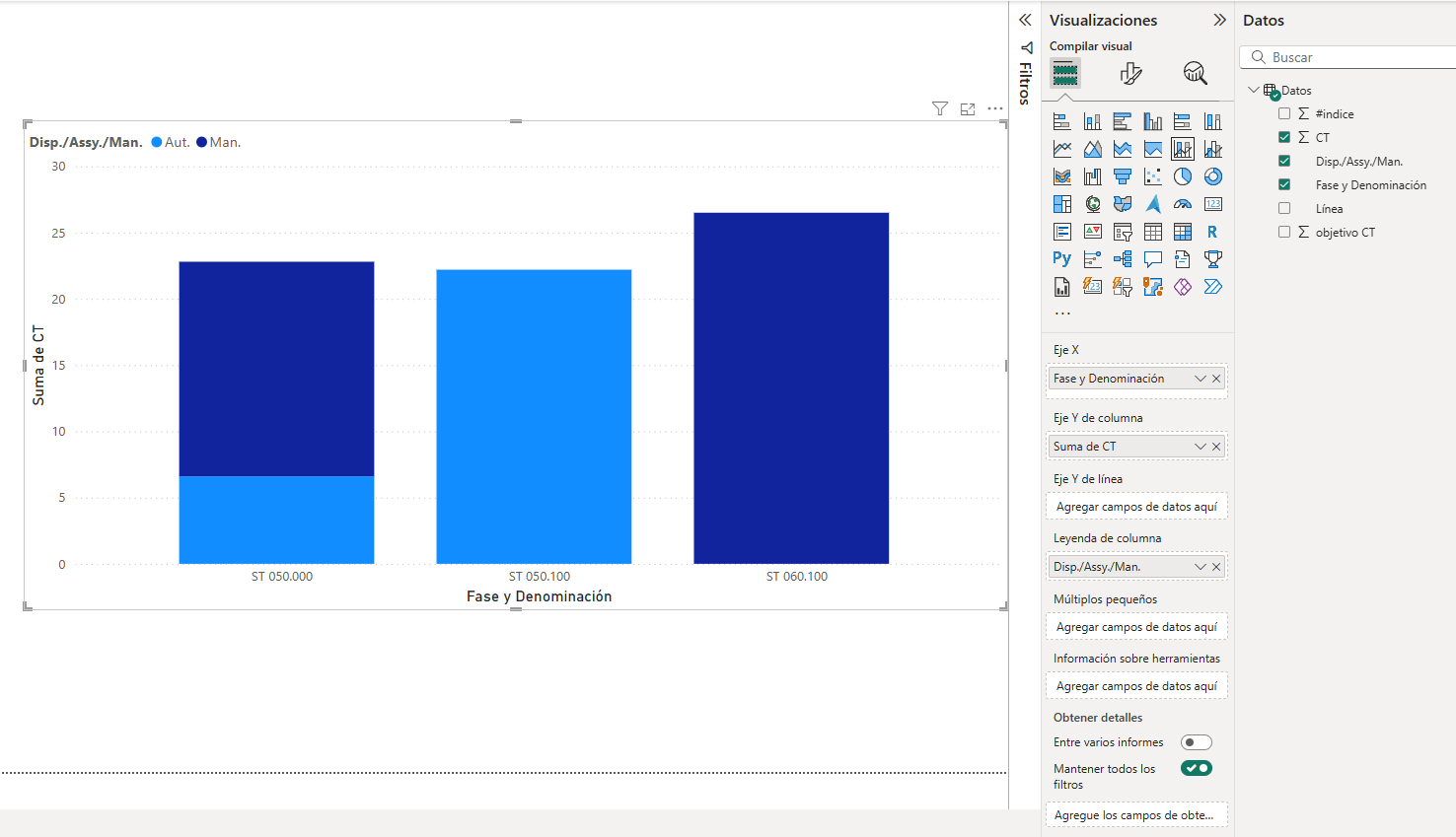
Task: Select the scatter chart visual
Action: point(1153,176)
